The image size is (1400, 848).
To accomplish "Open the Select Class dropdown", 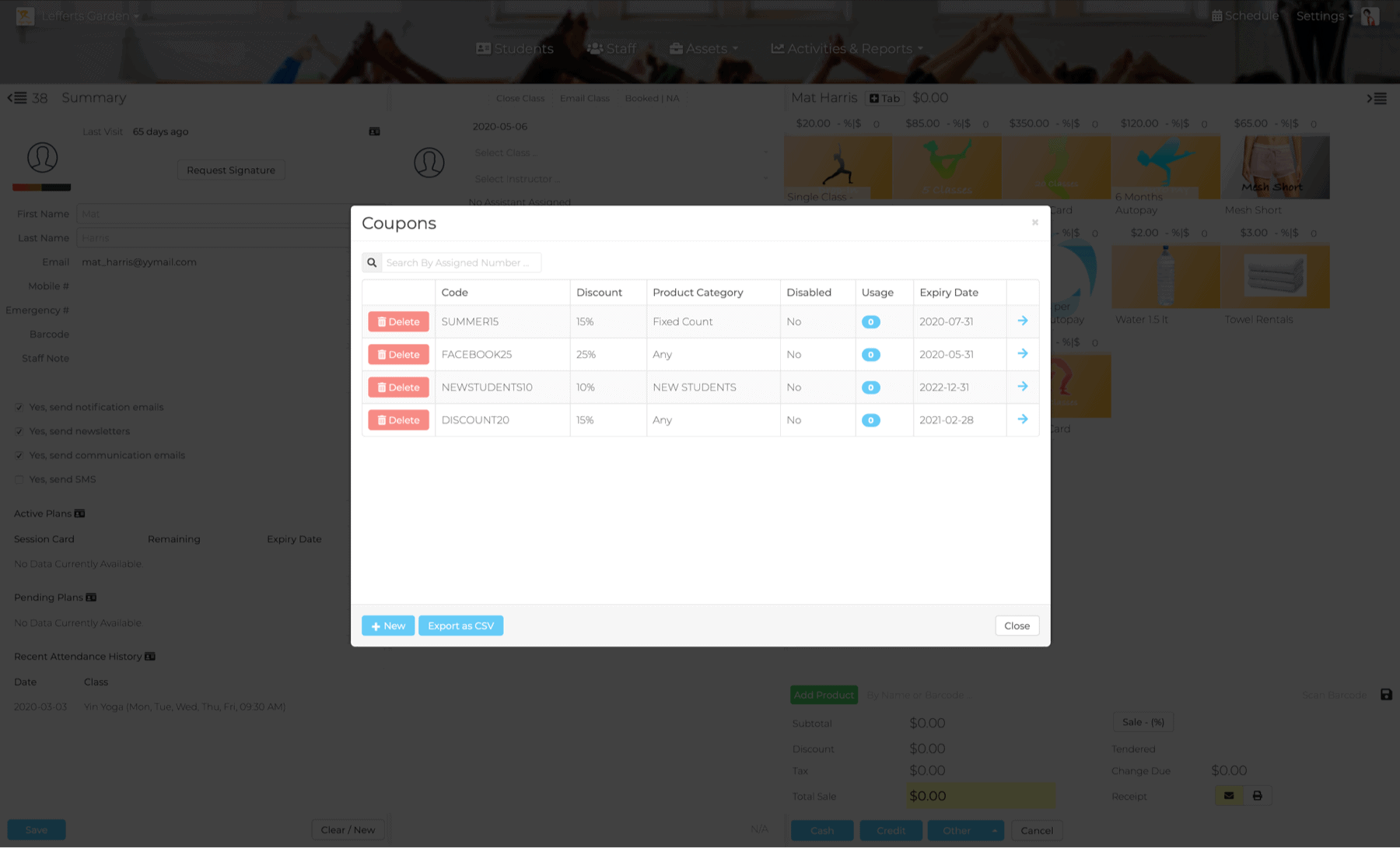I will tap(621, 152).
